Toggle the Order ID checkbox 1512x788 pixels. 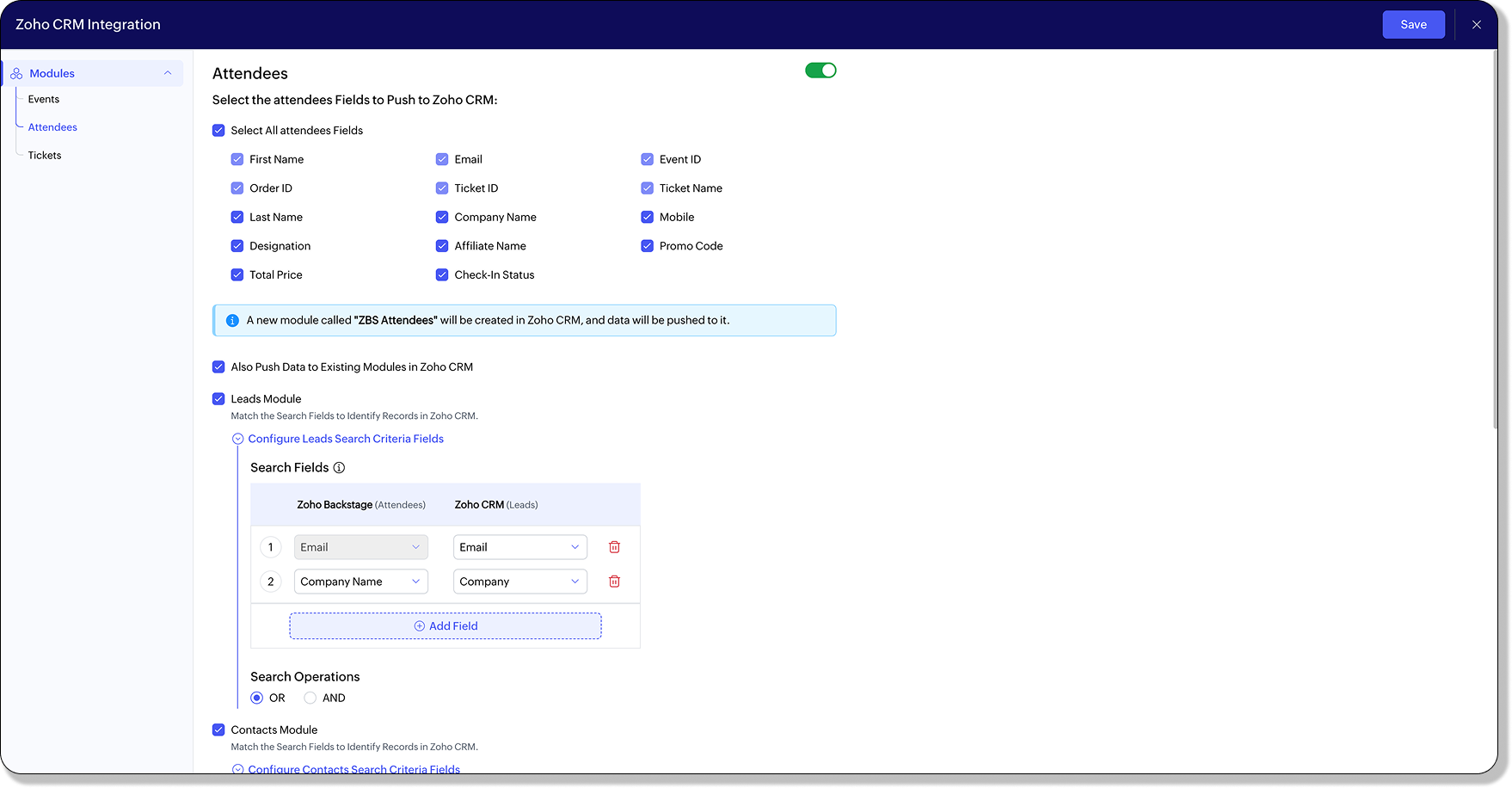[237, 188]
